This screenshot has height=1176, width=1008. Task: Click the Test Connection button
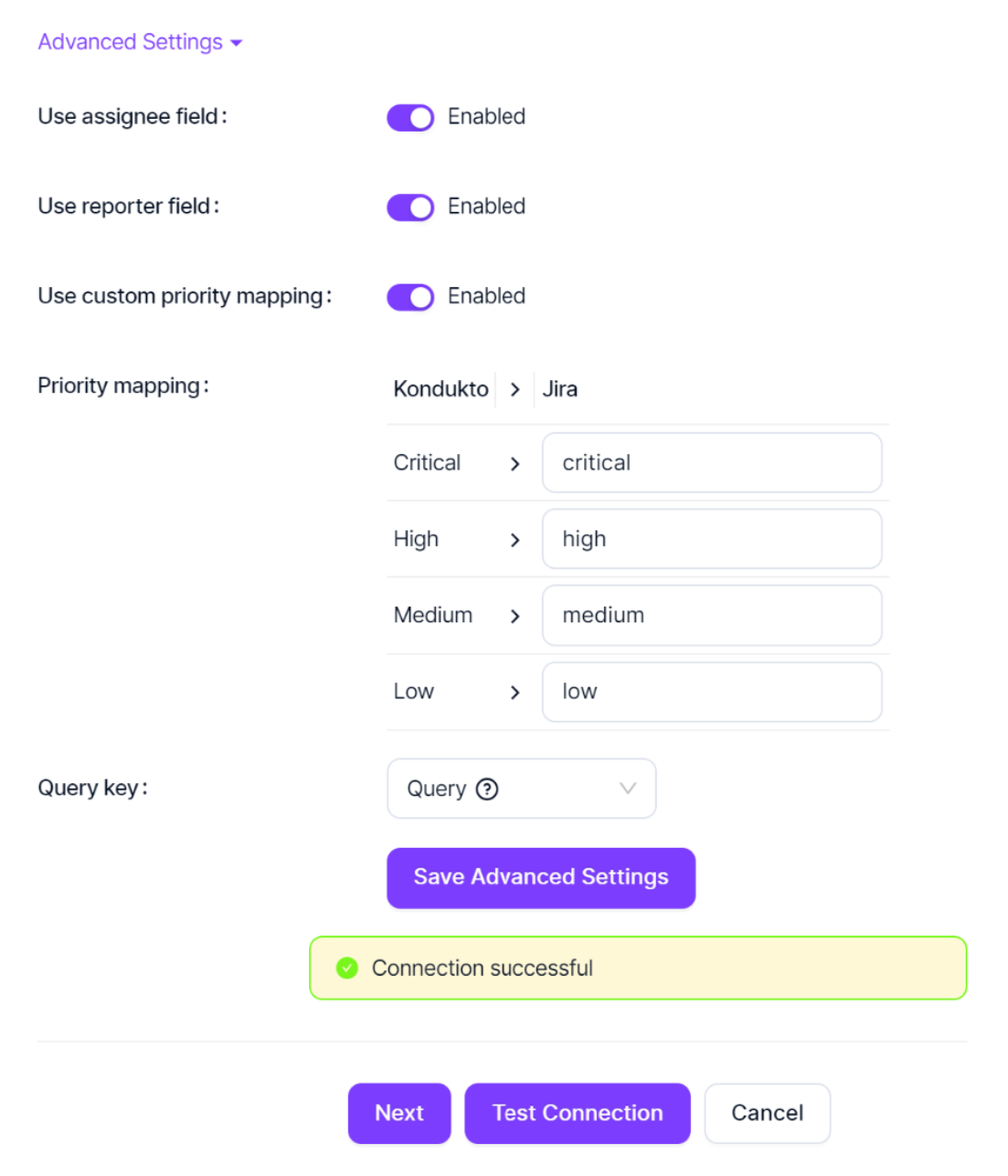[577, 1113]
